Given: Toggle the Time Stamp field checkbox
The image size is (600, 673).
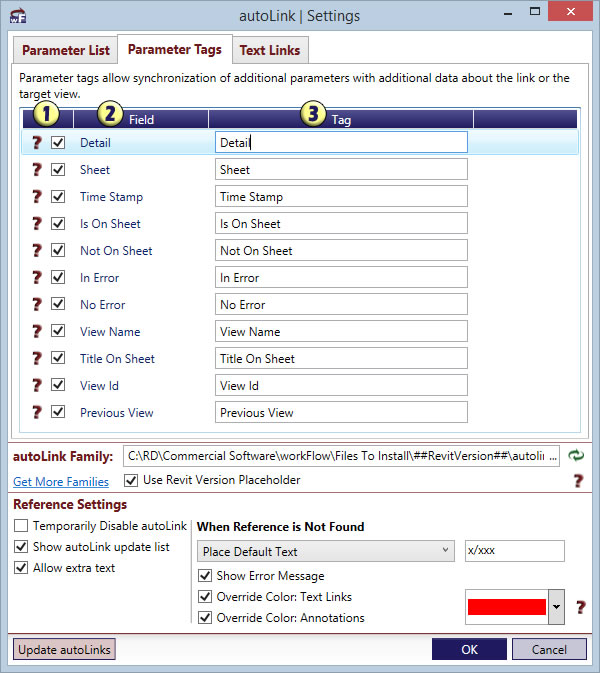Looking at the screenshot, I should tap(58, 197).
